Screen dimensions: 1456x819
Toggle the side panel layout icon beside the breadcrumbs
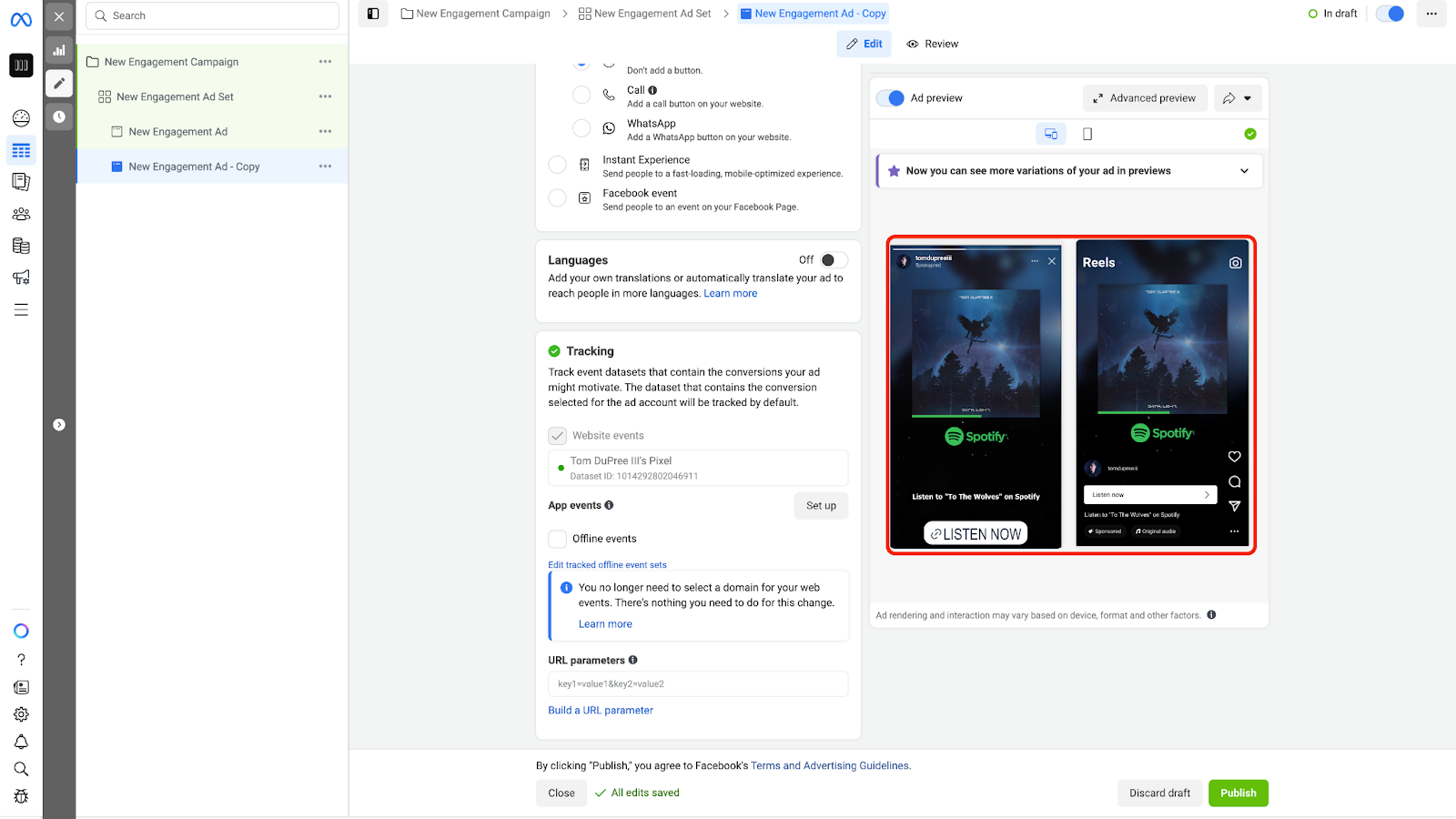373,14
